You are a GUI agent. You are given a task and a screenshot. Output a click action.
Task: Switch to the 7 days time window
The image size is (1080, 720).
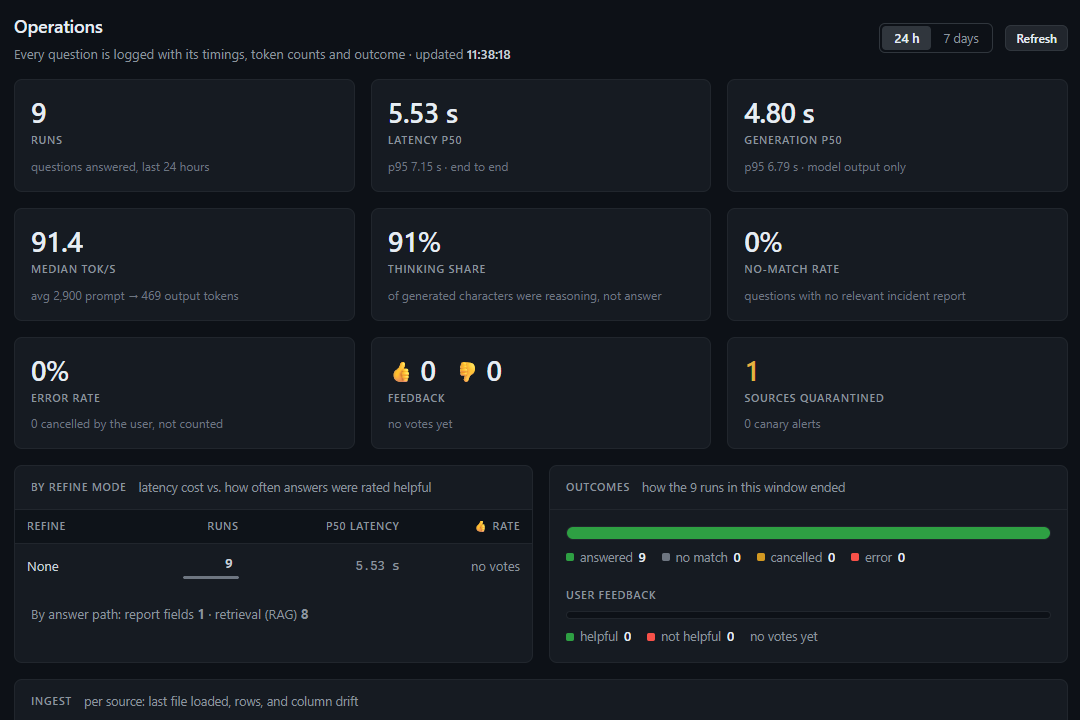(961, 39)
